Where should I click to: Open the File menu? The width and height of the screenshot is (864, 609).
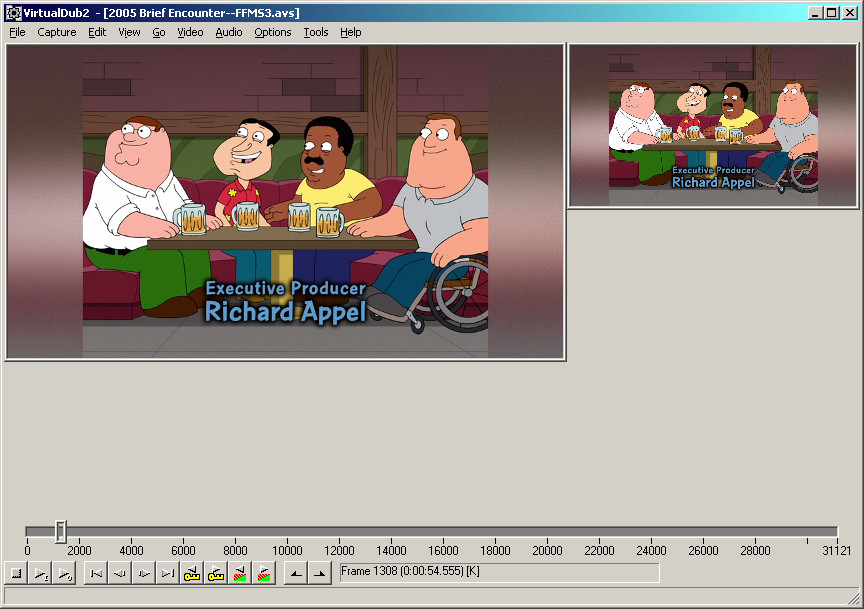point(17,33)
